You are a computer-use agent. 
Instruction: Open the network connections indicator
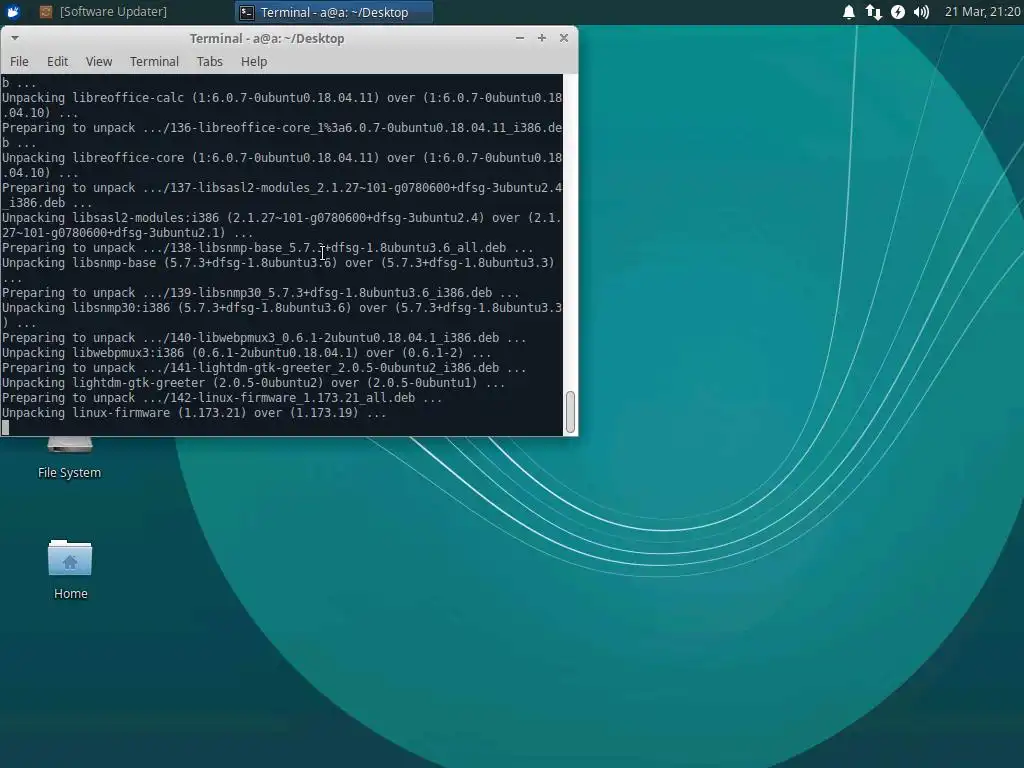point(873,12)
